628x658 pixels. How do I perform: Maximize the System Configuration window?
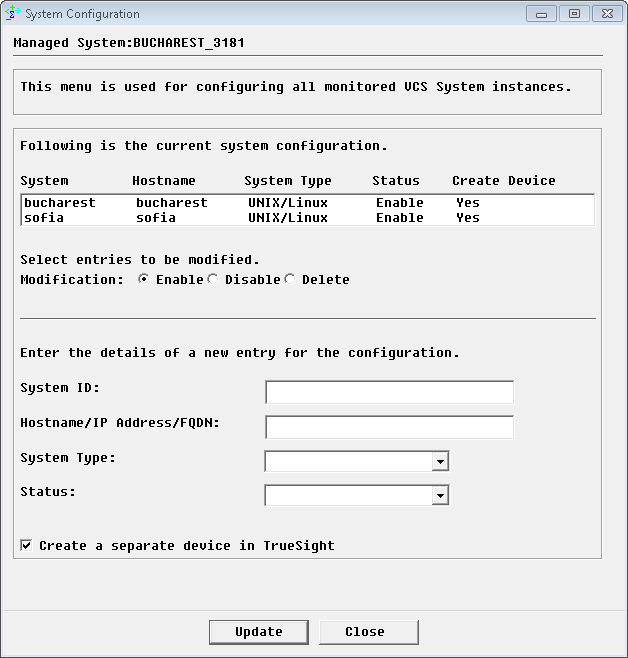point(574,14)
